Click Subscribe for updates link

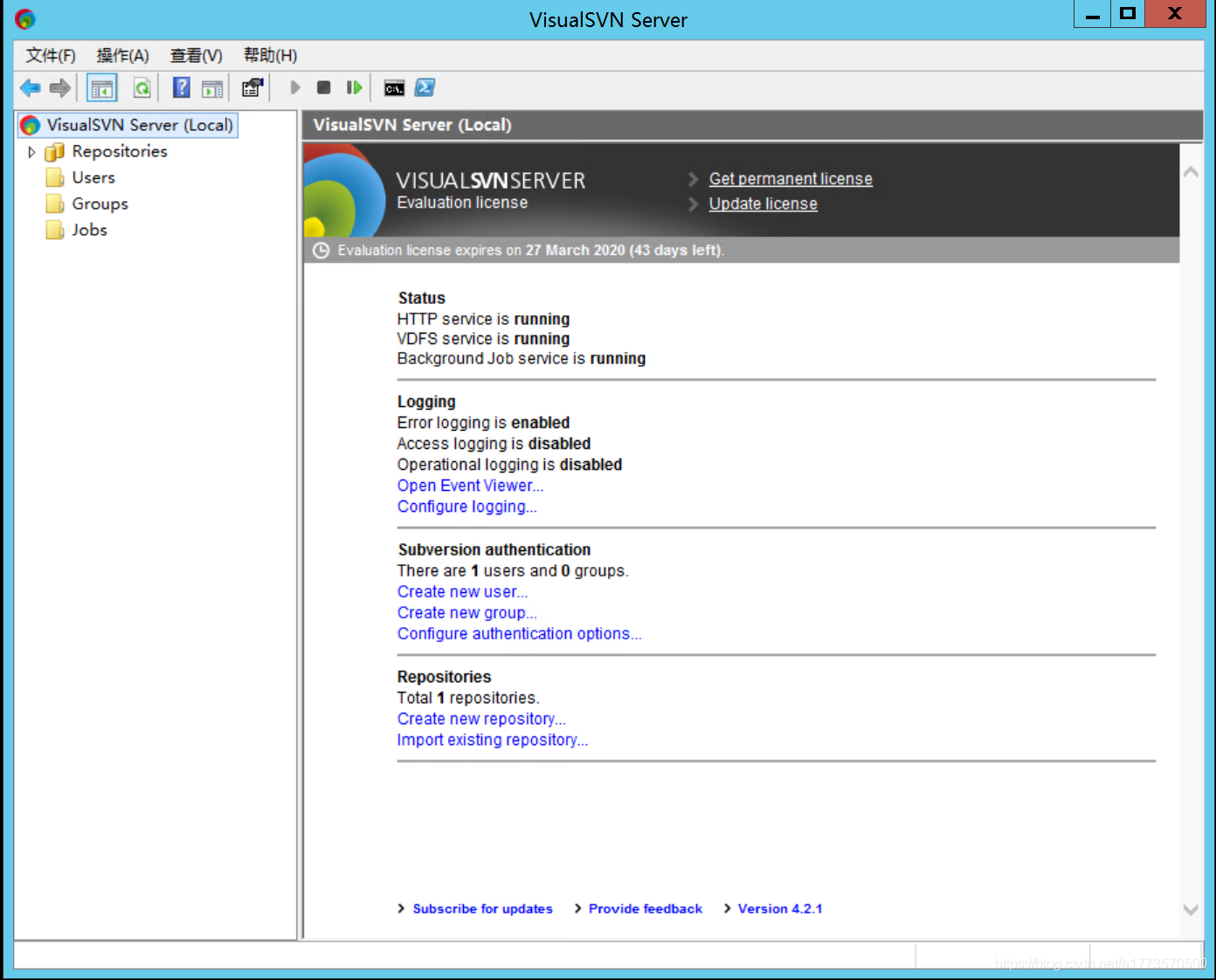click(483, 908)
